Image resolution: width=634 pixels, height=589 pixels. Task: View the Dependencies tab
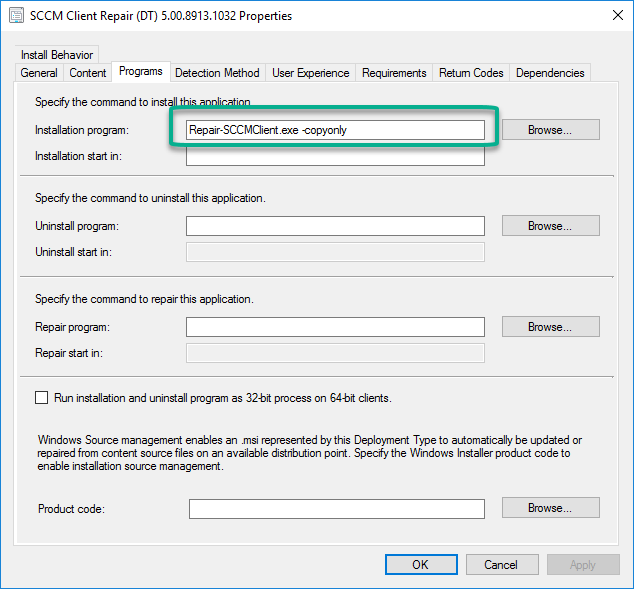click(550, 73)
